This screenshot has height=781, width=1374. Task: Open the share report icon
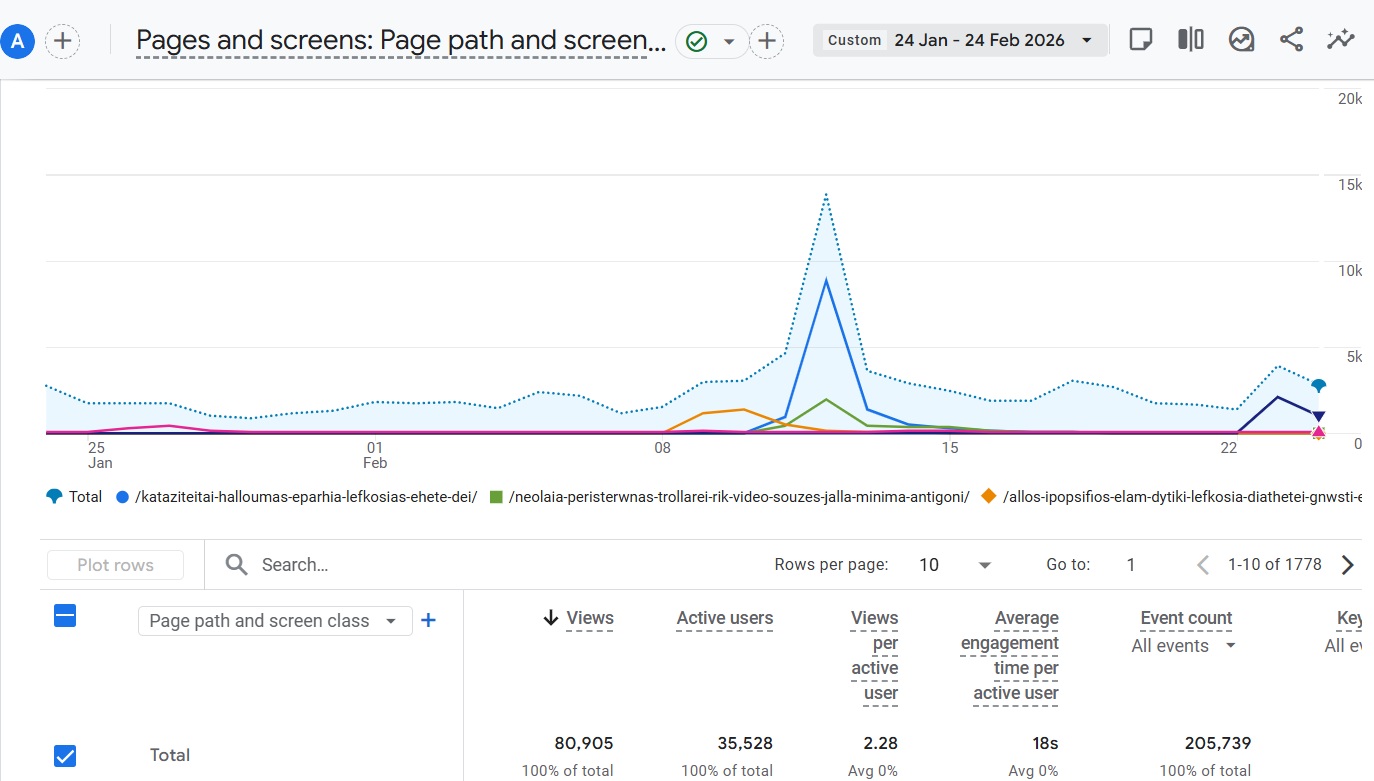pyautogui.click(x=1291, y=40)
